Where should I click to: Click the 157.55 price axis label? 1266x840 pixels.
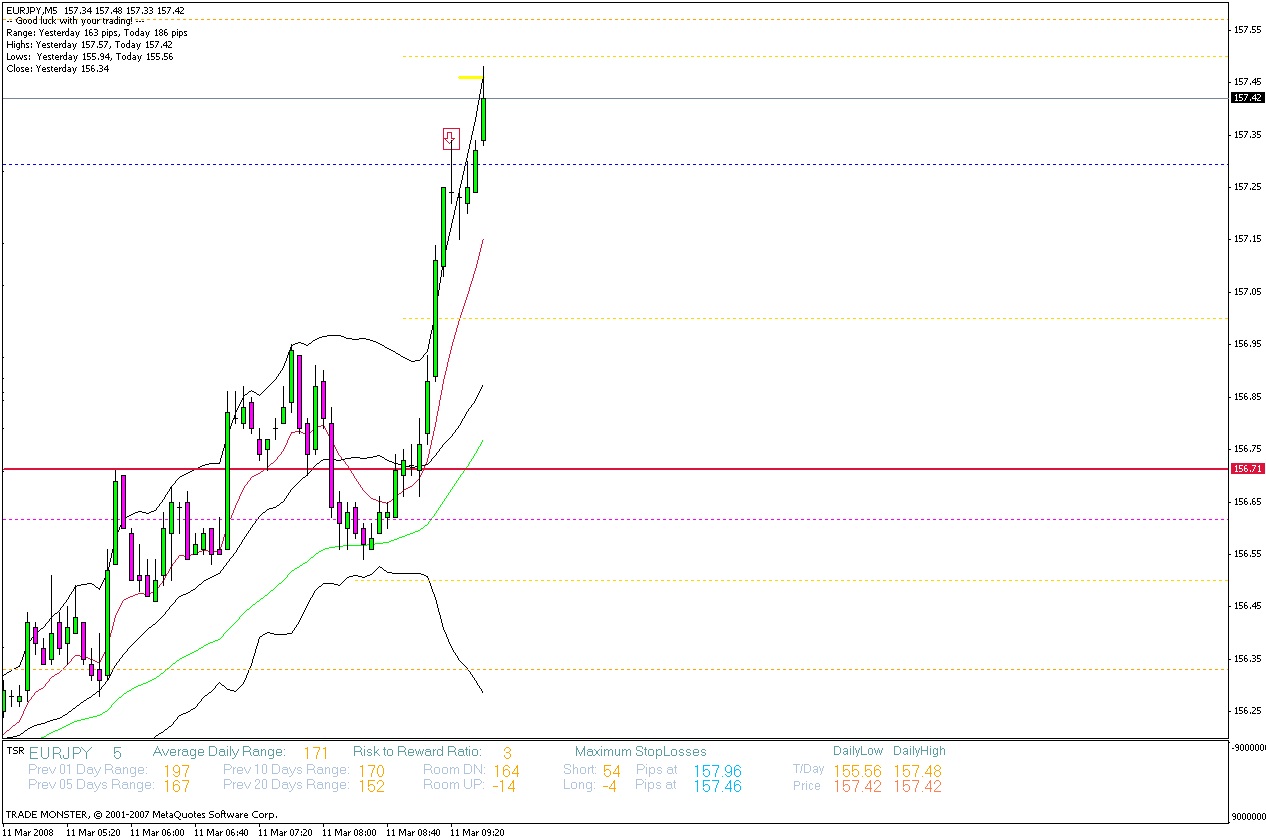[1247, 30]
